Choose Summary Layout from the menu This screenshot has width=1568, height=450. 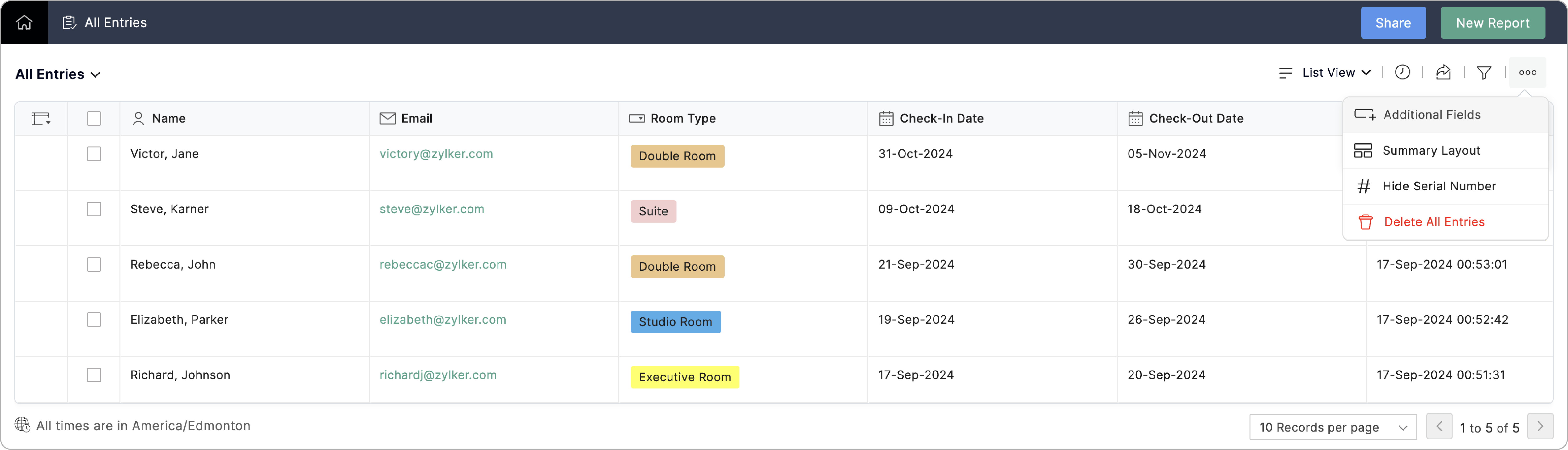click(1431, 151)
